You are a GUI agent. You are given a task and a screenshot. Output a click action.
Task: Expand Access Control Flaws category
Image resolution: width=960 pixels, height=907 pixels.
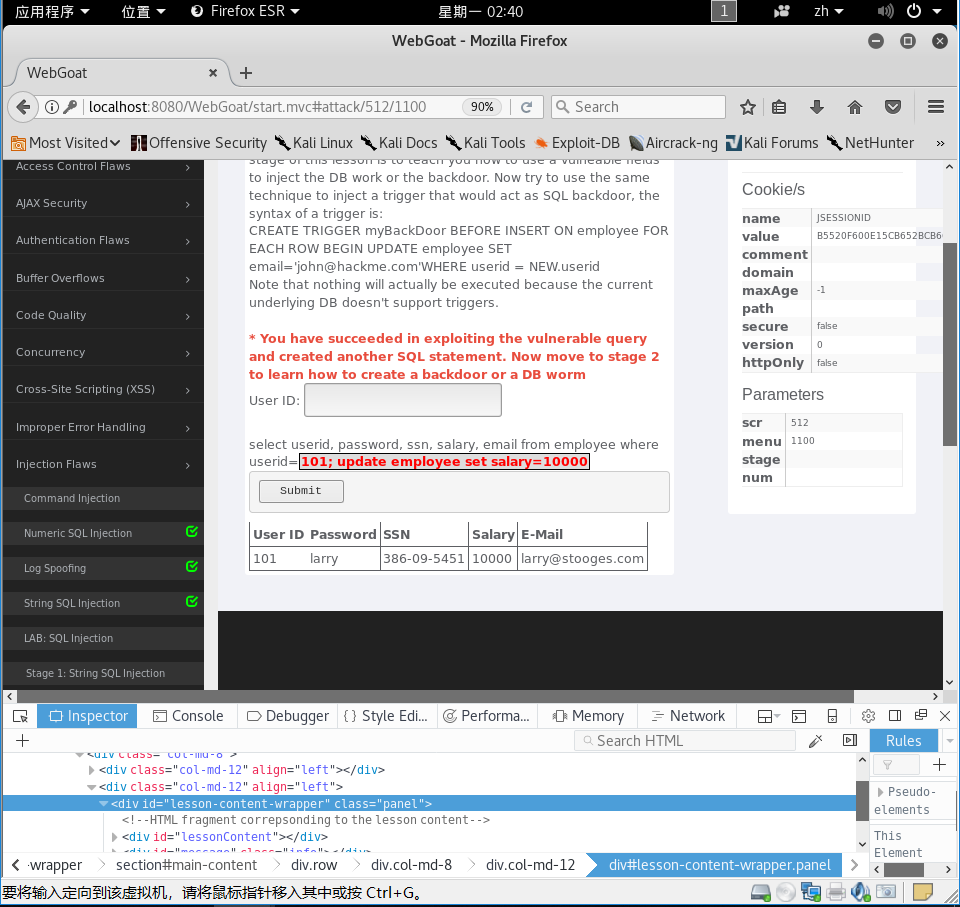[x=103, y=167]
